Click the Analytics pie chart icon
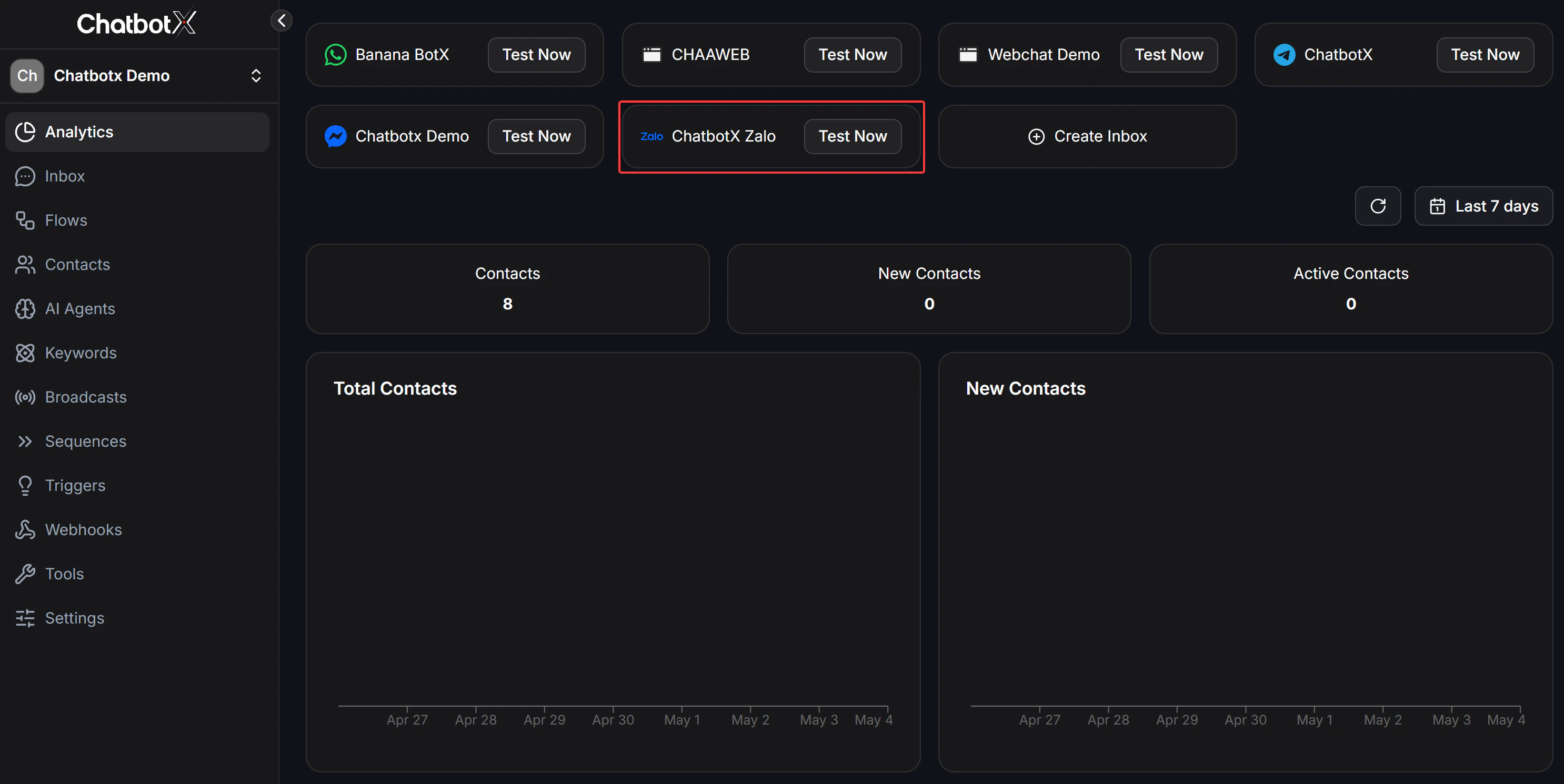The image size is (1564, 784). [25, 132]
